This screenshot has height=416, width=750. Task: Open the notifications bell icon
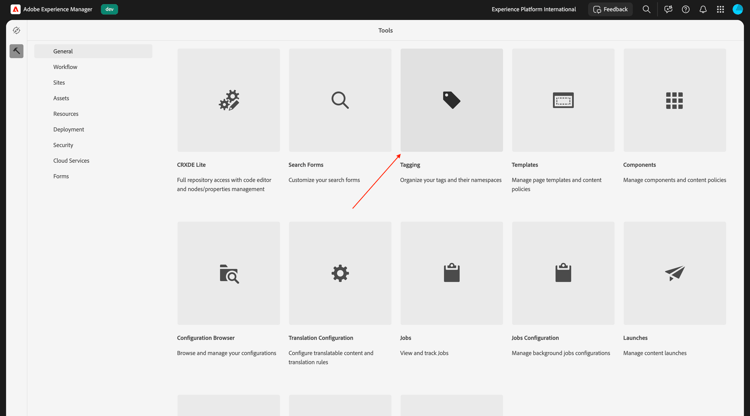[x=703, y=9]
